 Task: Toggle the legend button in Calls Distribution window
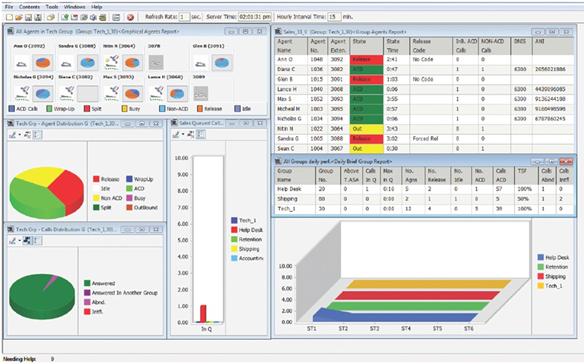coord(38,241)
